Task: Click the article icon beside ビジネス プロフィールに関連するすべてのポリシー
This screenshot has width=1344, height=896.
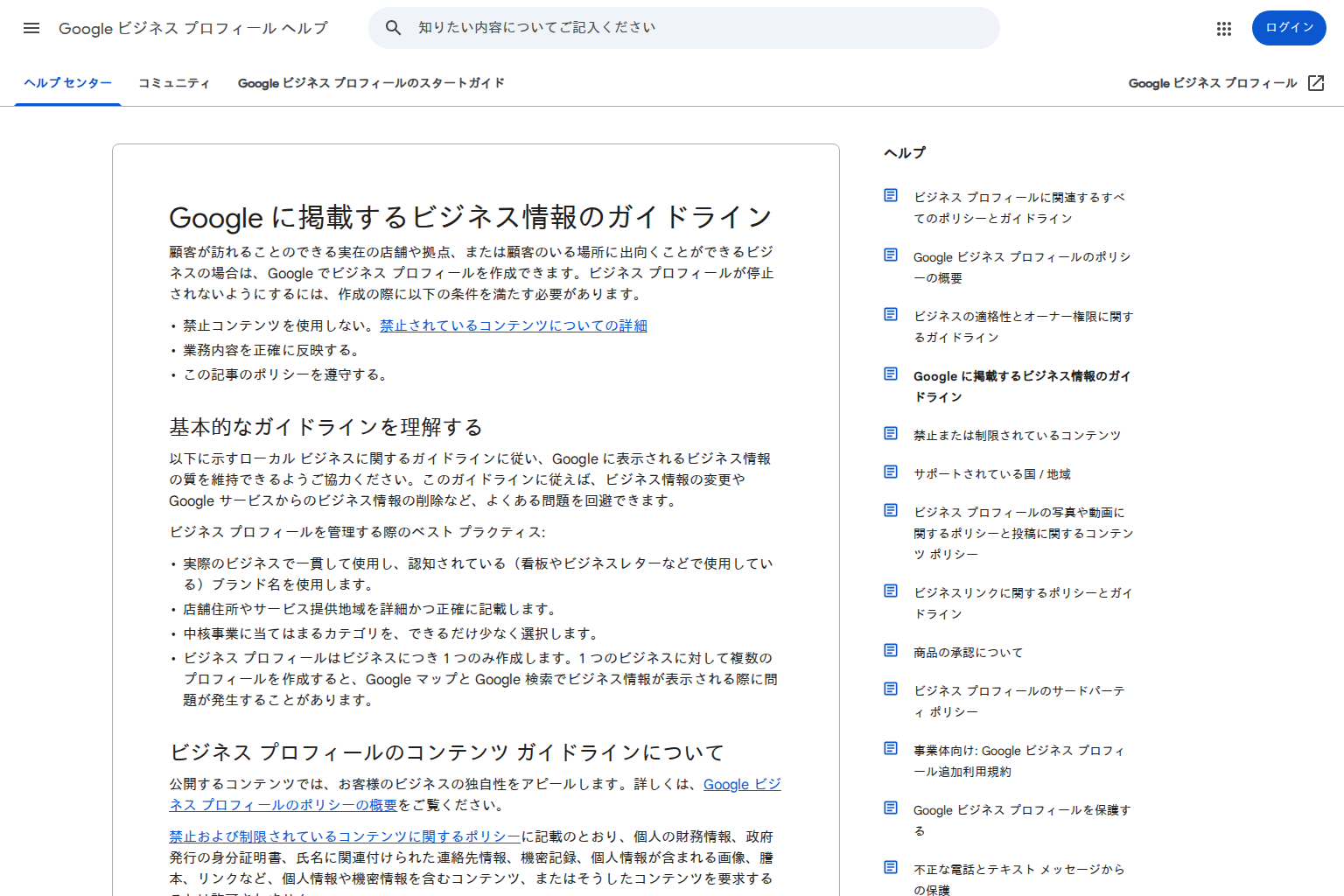Action: [891, 195]
